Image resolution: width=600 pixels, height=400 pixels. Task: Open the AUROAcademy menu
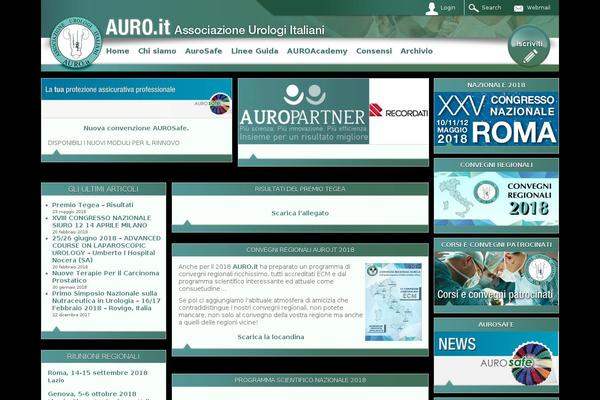pyautogui.click(x=317, y=51)
